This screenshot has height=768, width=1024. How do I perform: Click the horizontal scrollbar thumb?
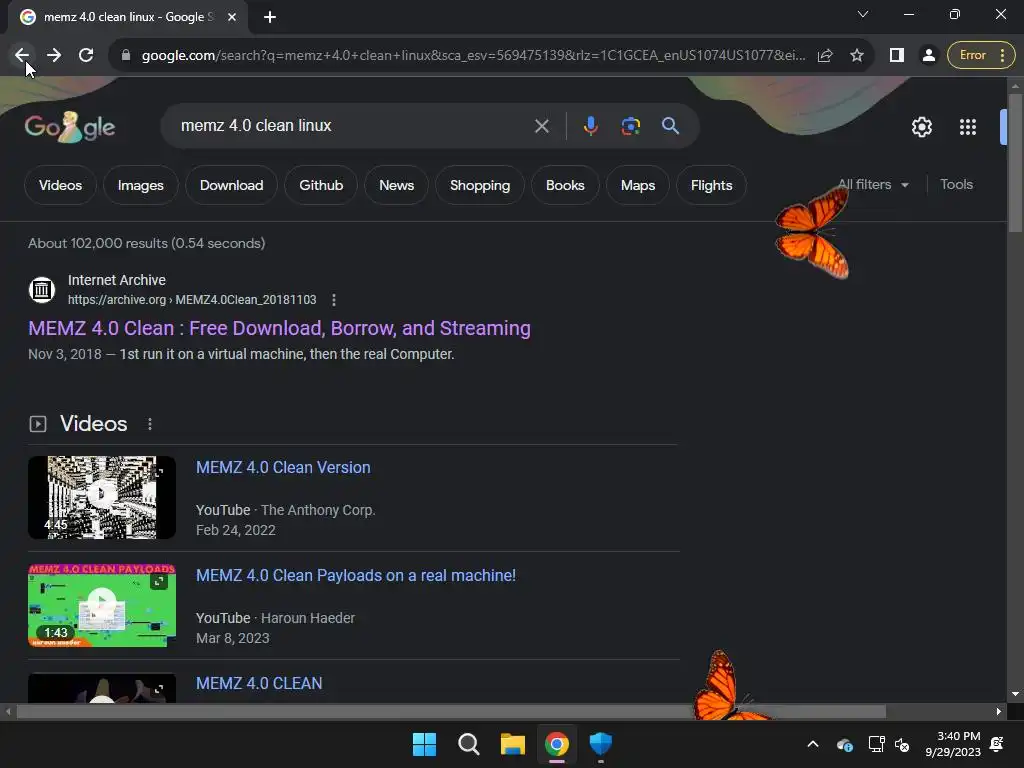(451, 711)
